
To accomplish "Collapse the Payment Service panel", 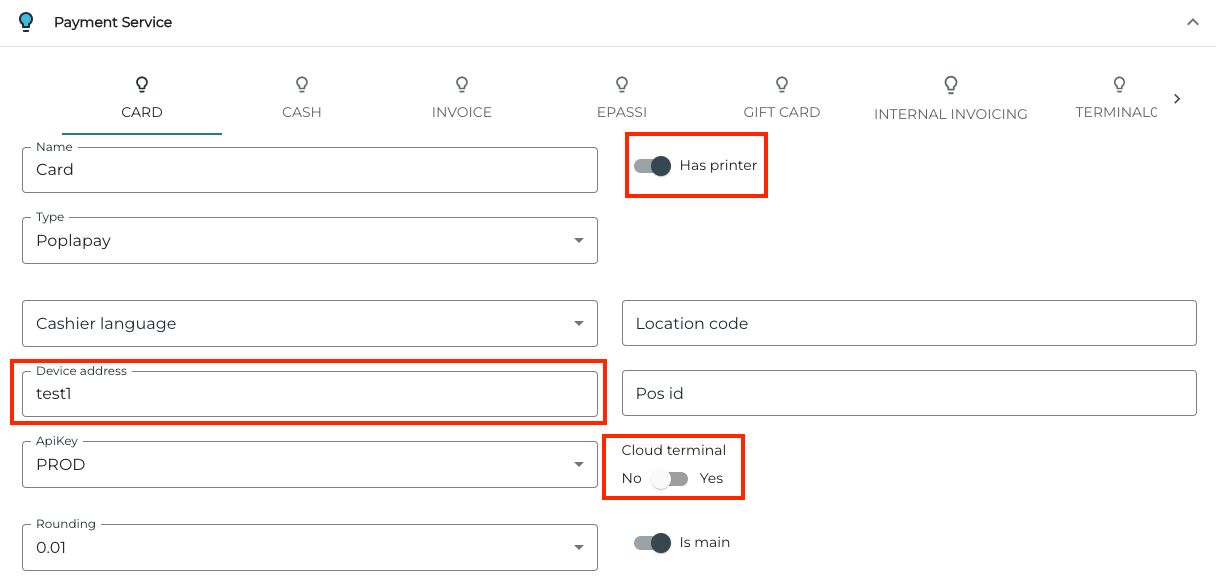I will [1192, 20].
